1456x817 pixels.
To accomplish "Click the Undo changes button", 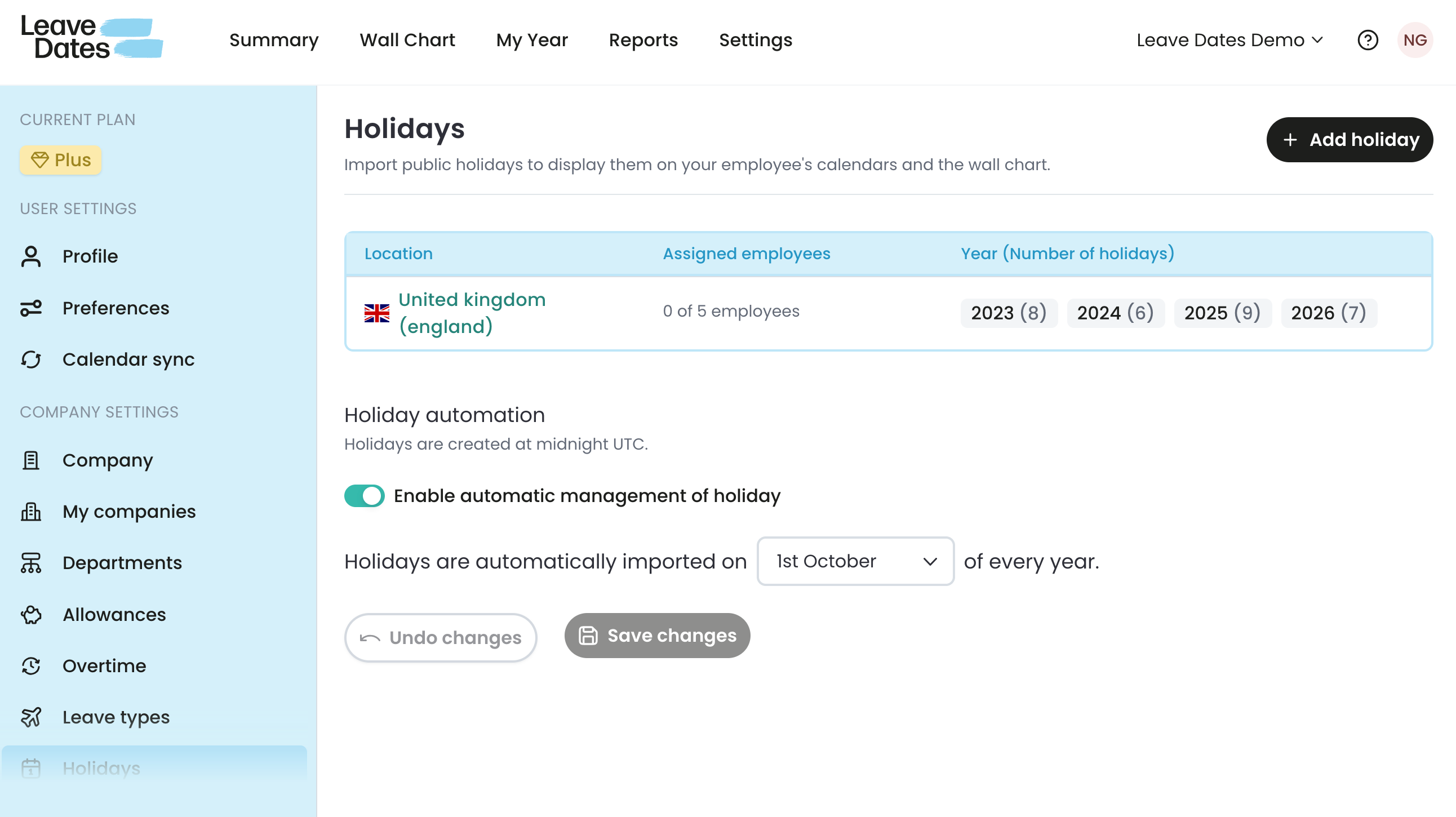I will click(440, 637).
